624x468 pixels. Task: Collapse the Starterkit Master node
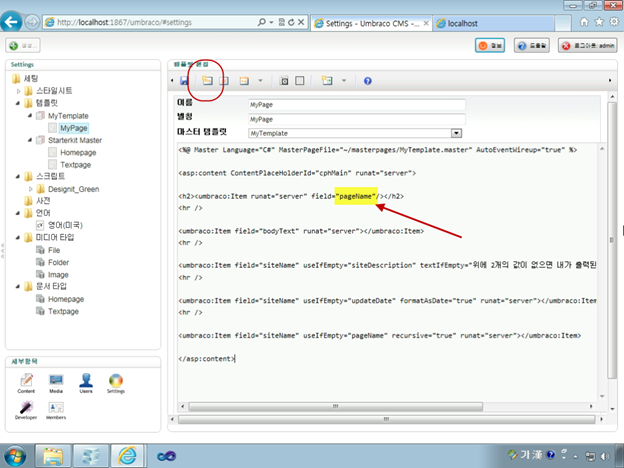click(30, 140)
